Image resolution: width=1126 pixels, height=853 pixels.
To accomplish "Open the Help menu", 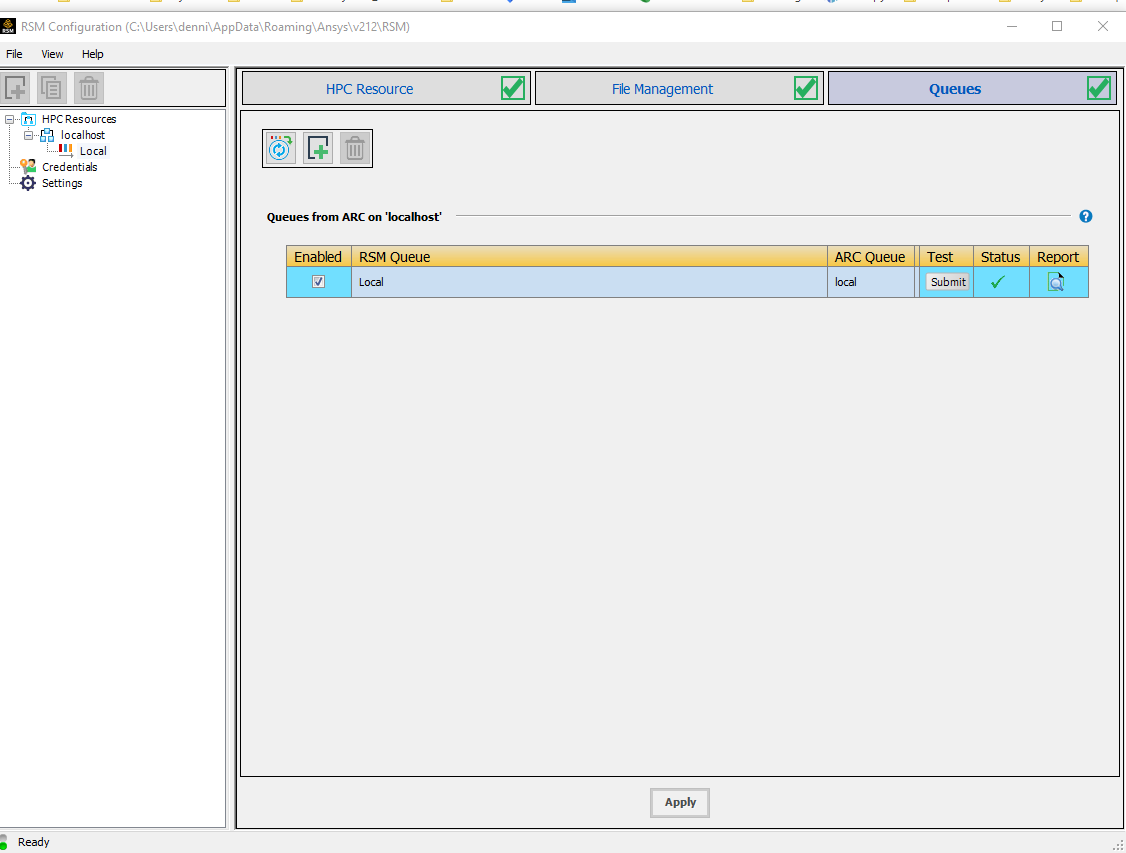I will 92,54.
